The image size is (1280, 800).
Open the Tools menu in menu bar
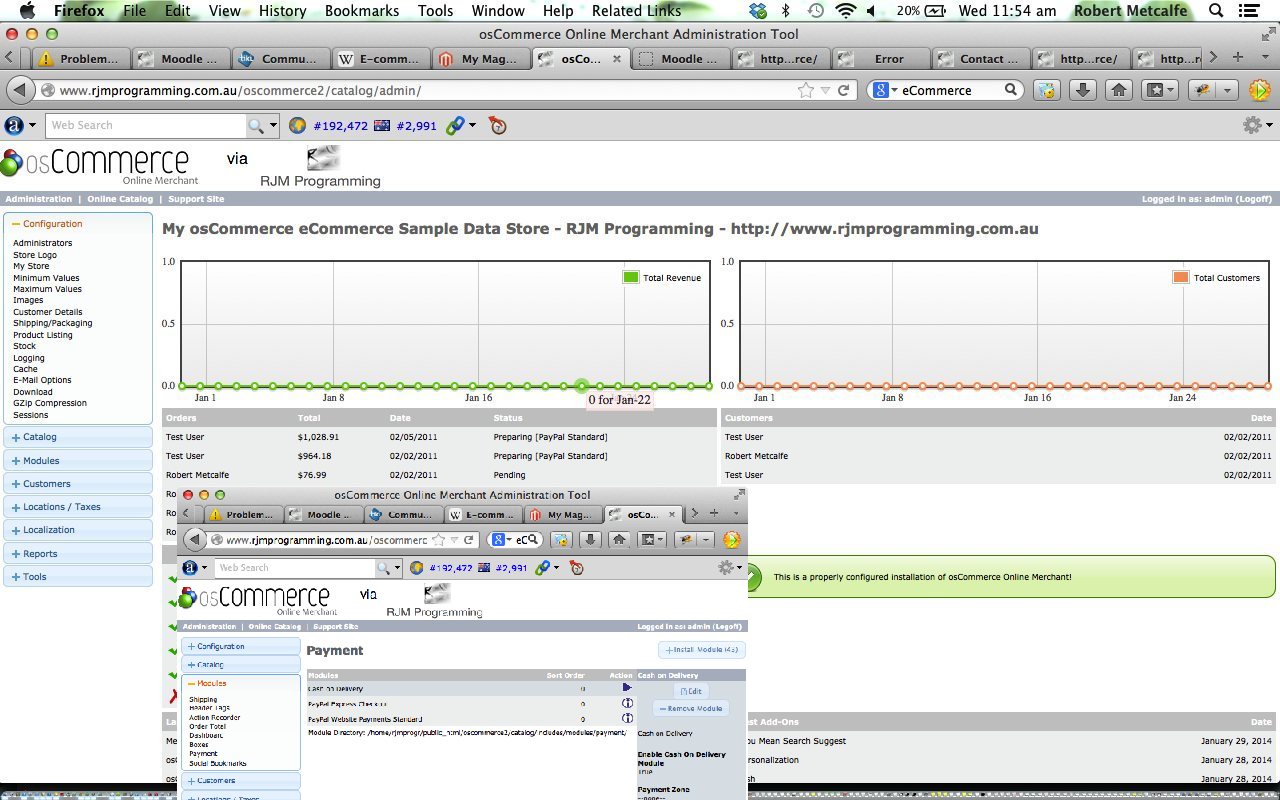click(x=435, y=11)
